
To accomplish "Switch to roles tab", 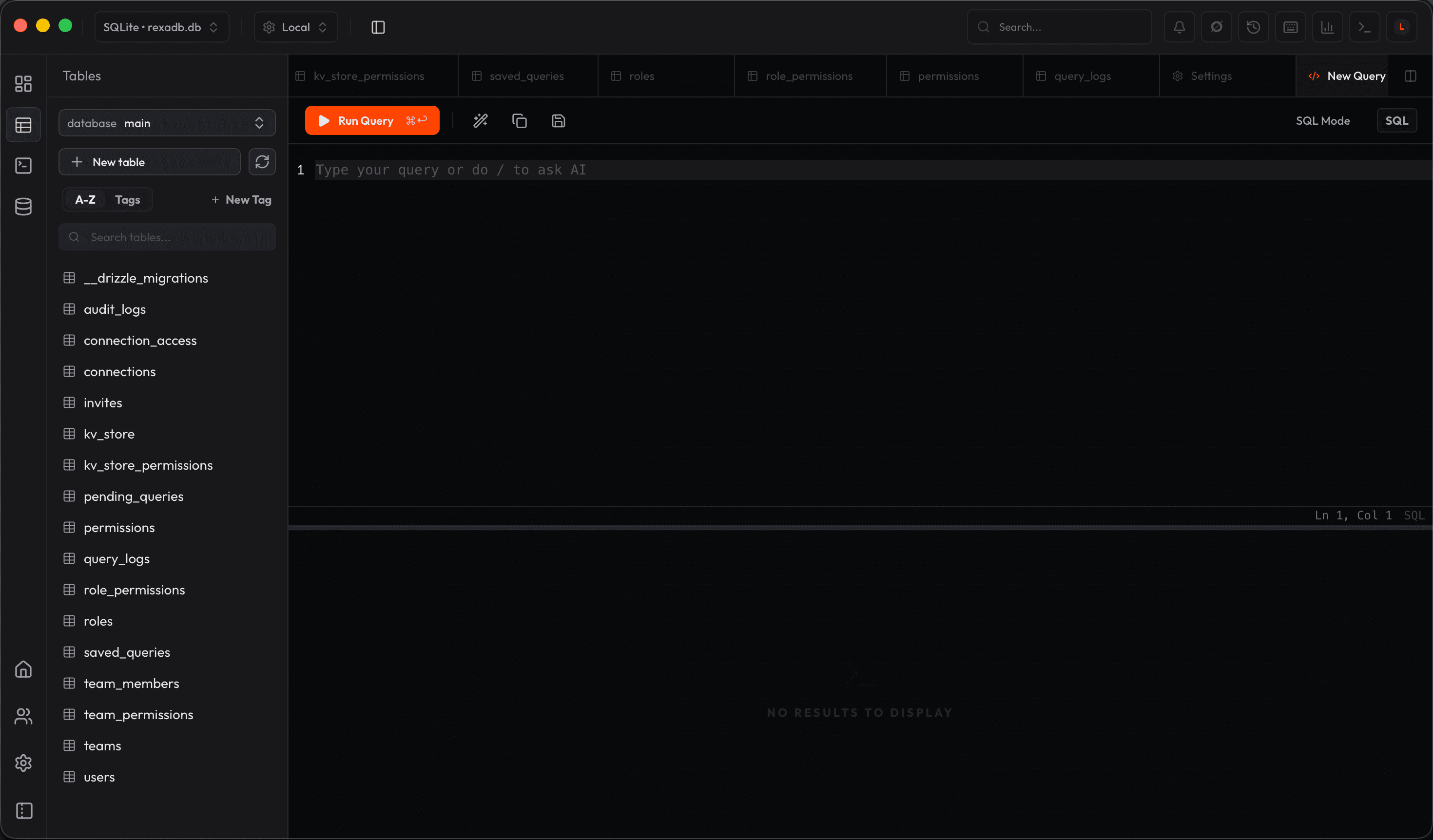I will click(x=666, y=76).
